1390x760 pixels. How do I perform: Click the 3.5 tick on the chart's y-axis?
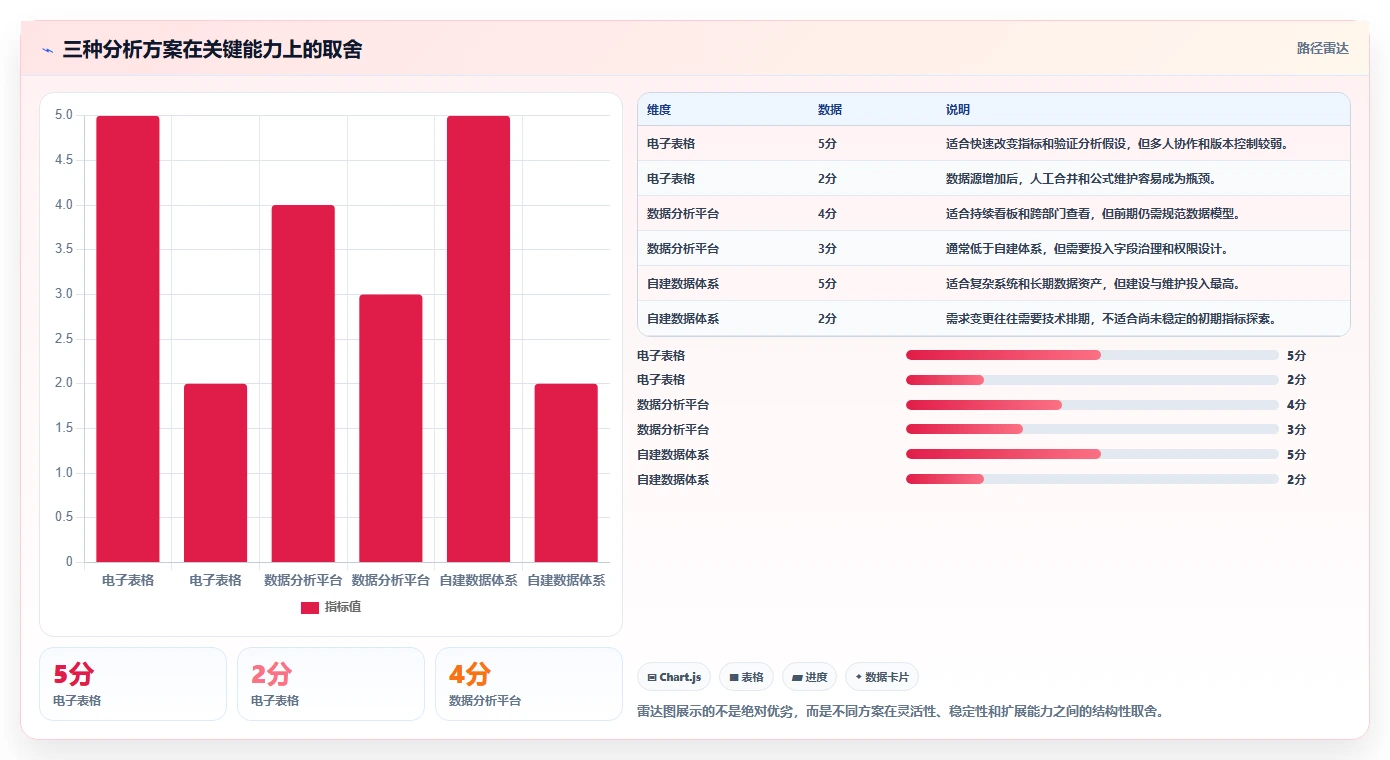64,249
